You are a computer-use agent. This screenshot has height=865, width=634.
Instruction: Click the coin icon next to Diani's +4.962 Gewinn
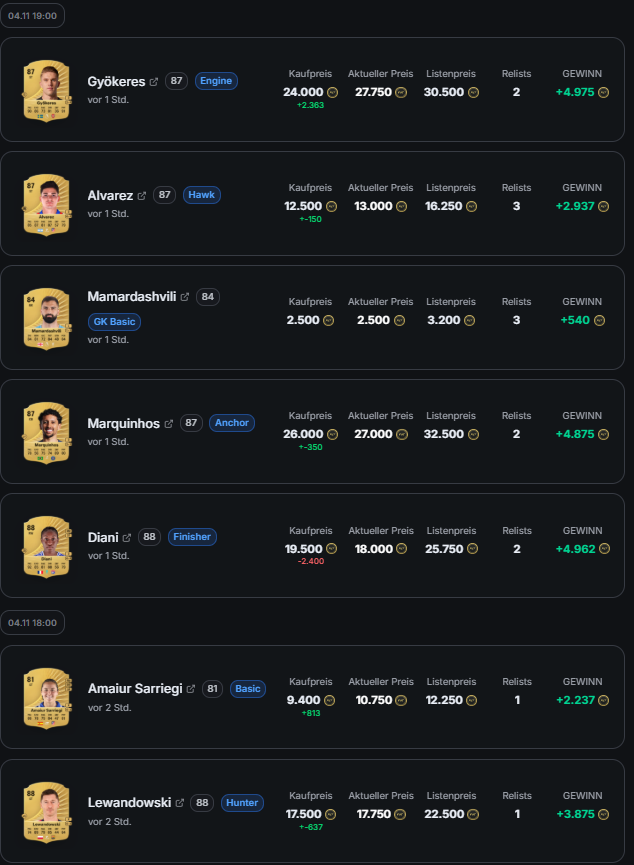pos(600,548)
